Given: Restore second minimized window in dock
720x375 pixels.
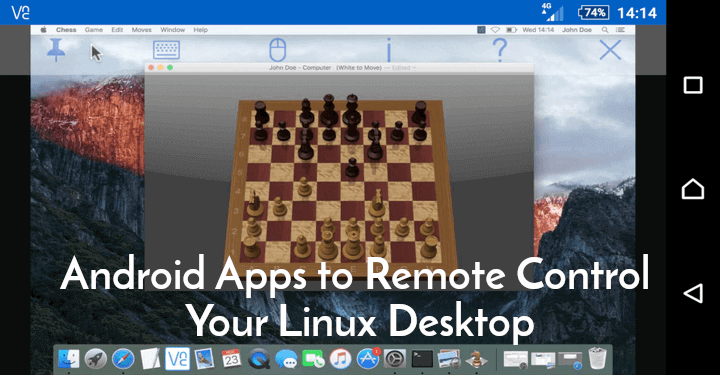Looking at the screenshot, I should point(543,360).
